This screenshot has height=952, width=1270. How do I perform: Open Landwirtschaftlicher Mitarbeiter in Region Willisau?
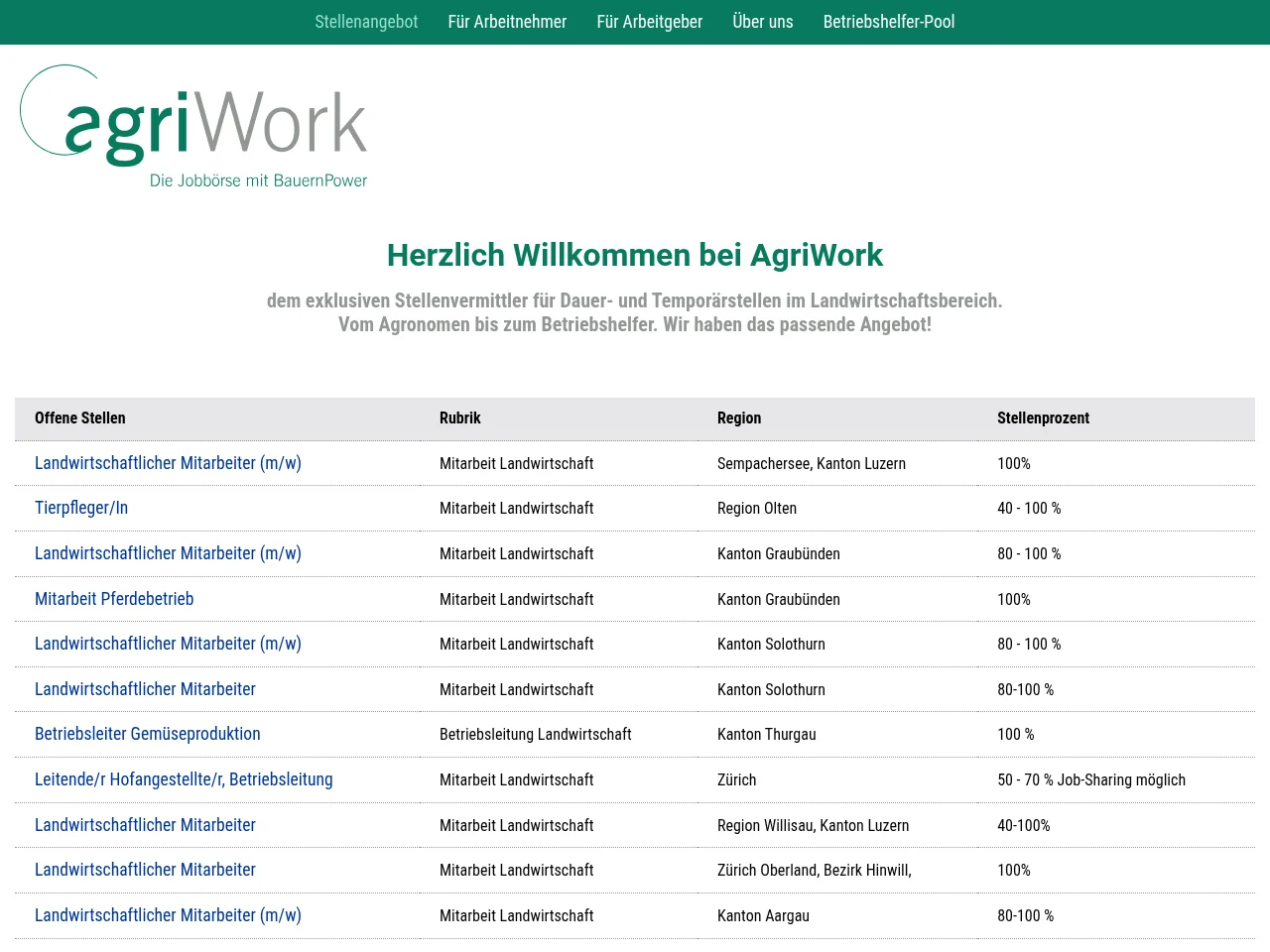[145, 825]
